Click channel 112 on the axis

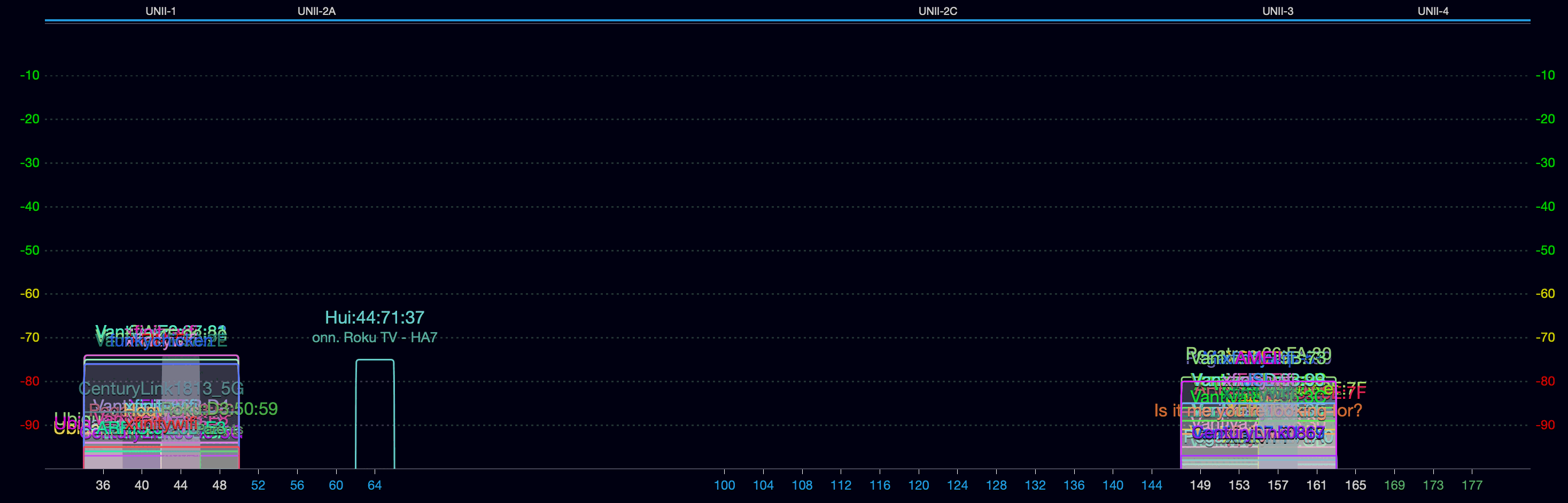coord(841,485)
